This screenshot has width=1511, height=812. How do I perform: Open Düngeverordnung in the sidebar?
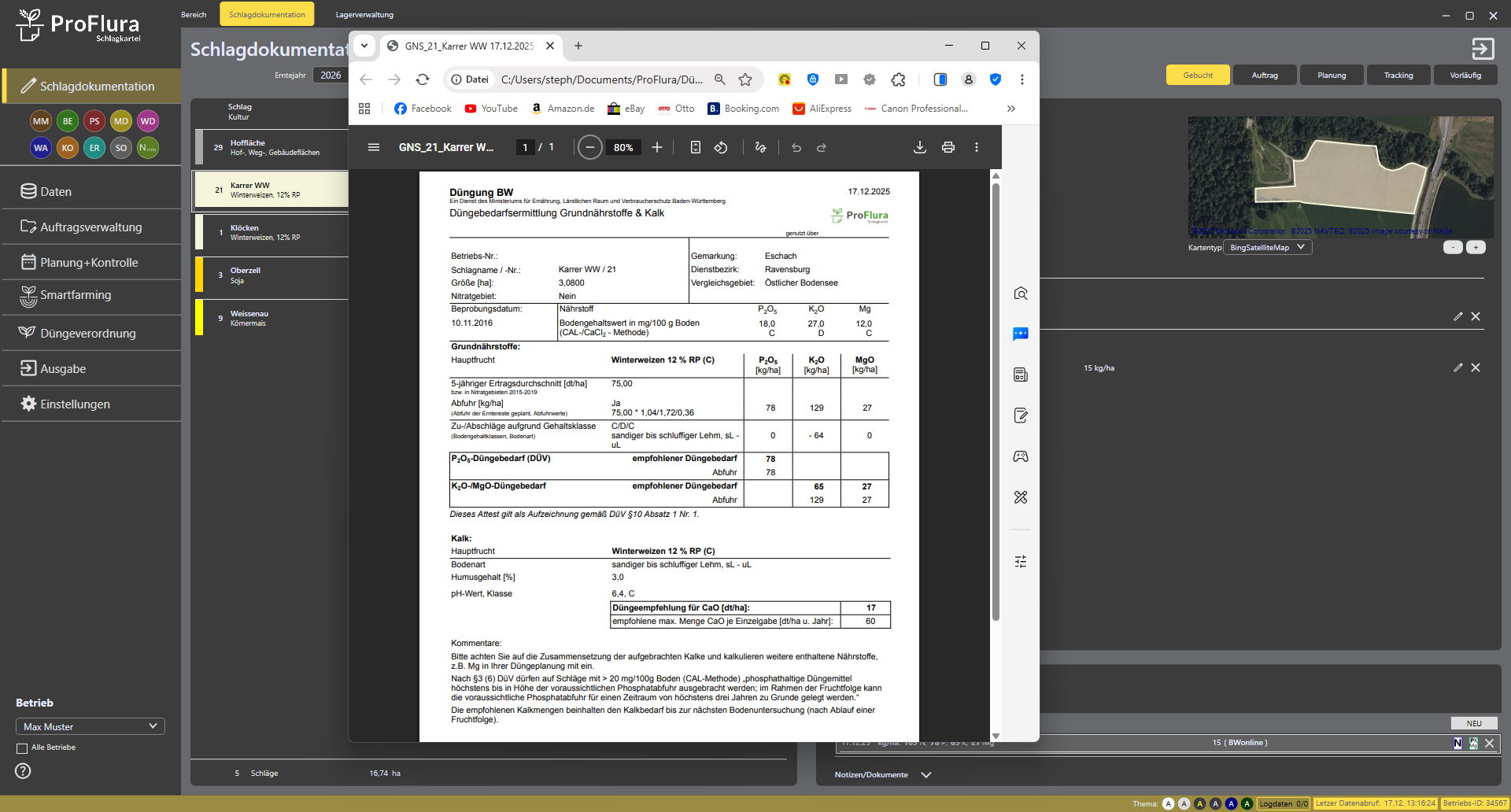87,334
